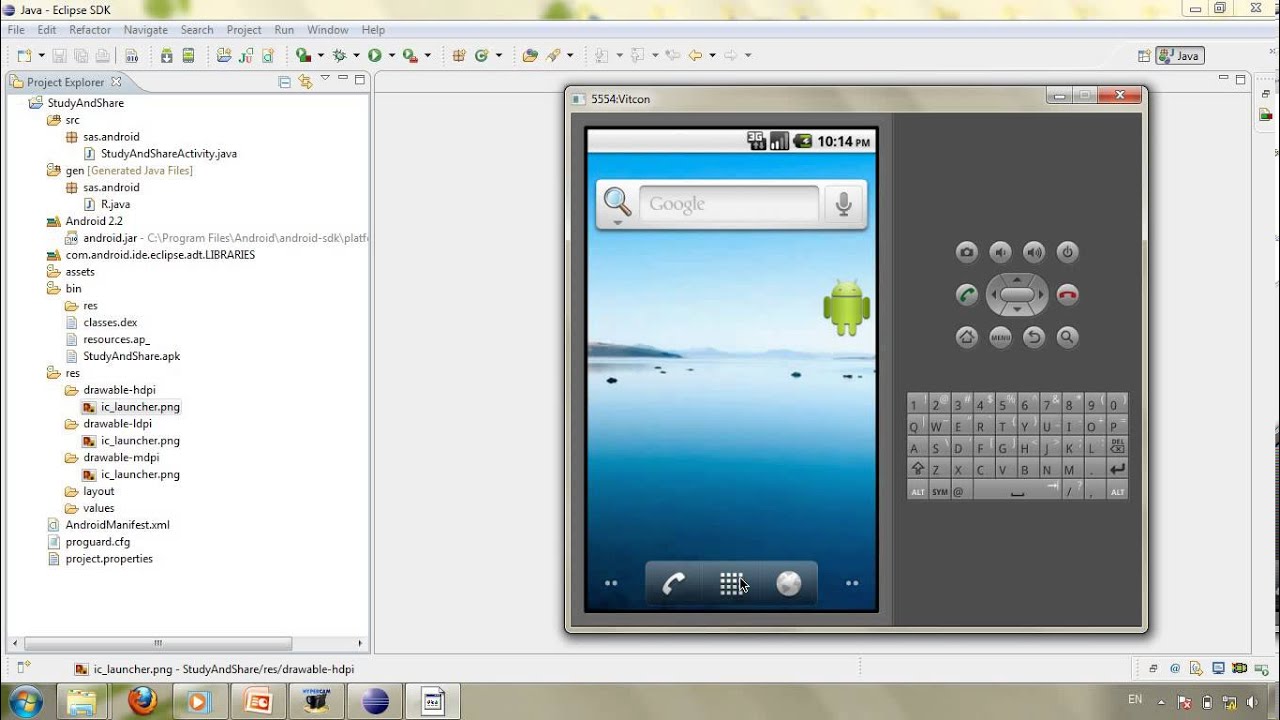Open Windows Explorer folder taskbar icon

[82, 701]
